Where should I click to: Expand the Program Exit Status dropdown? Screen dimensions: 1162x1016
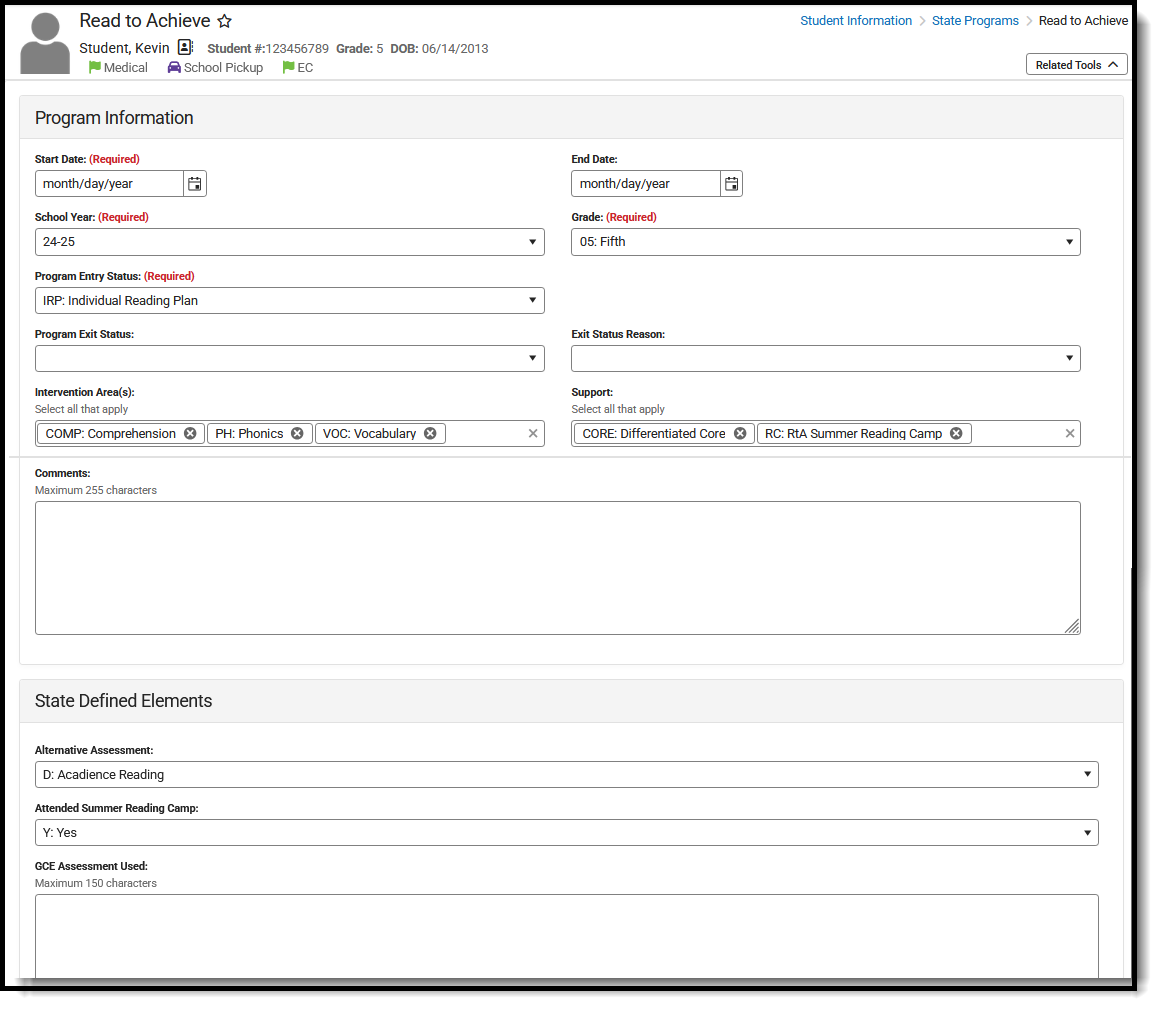coord(290,359)
